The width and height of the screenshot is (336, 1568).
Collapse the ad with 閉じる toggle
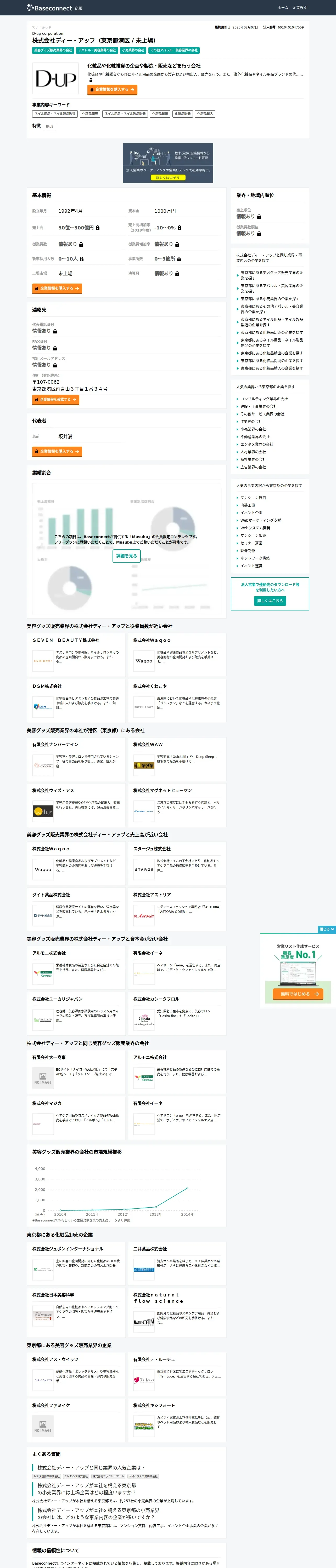(x=326, y=930)
